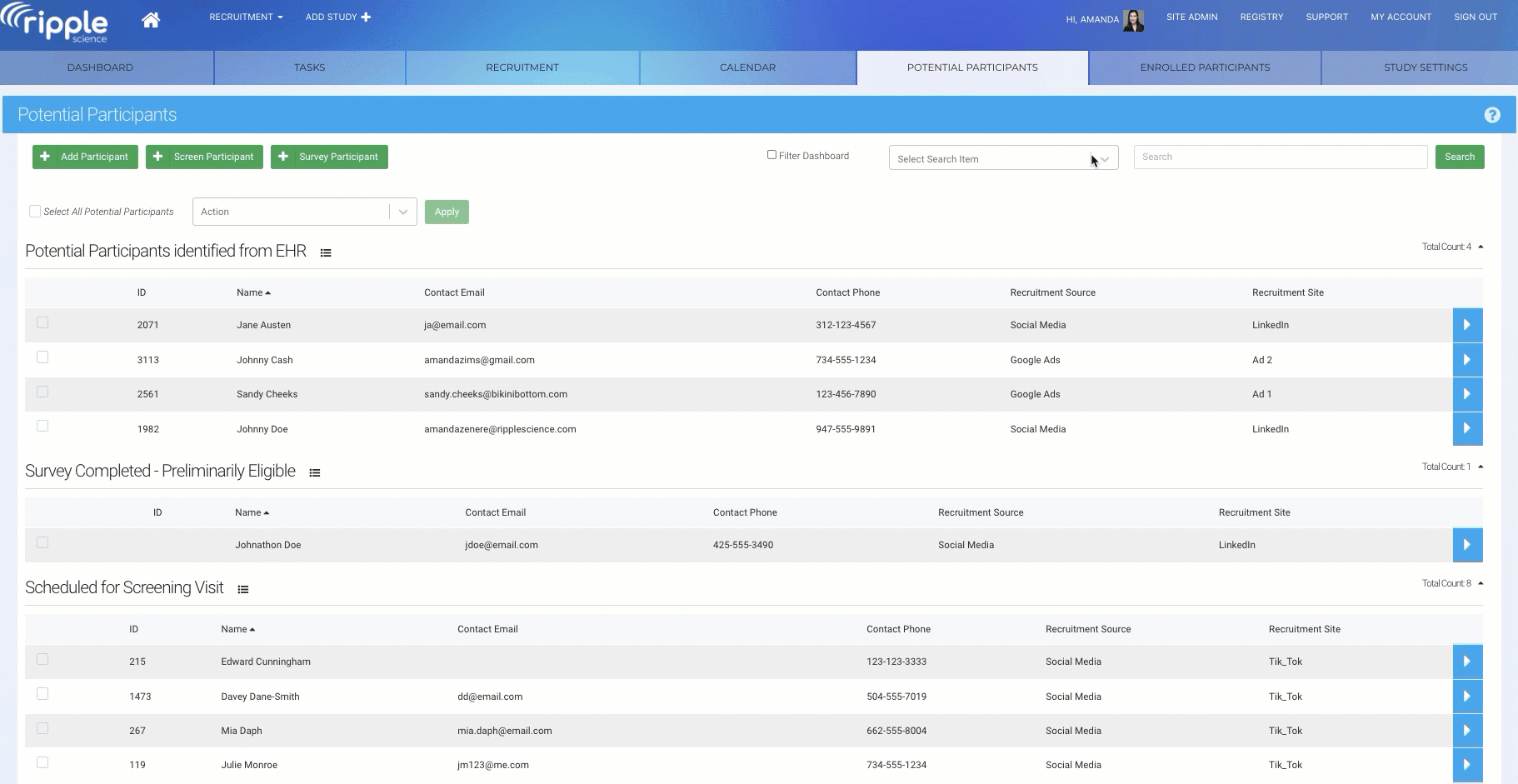Viewport: 1518px width, 784px height.
Task: Enable the Filter Dashboard checkbox
Action: [x=771, y=155]
